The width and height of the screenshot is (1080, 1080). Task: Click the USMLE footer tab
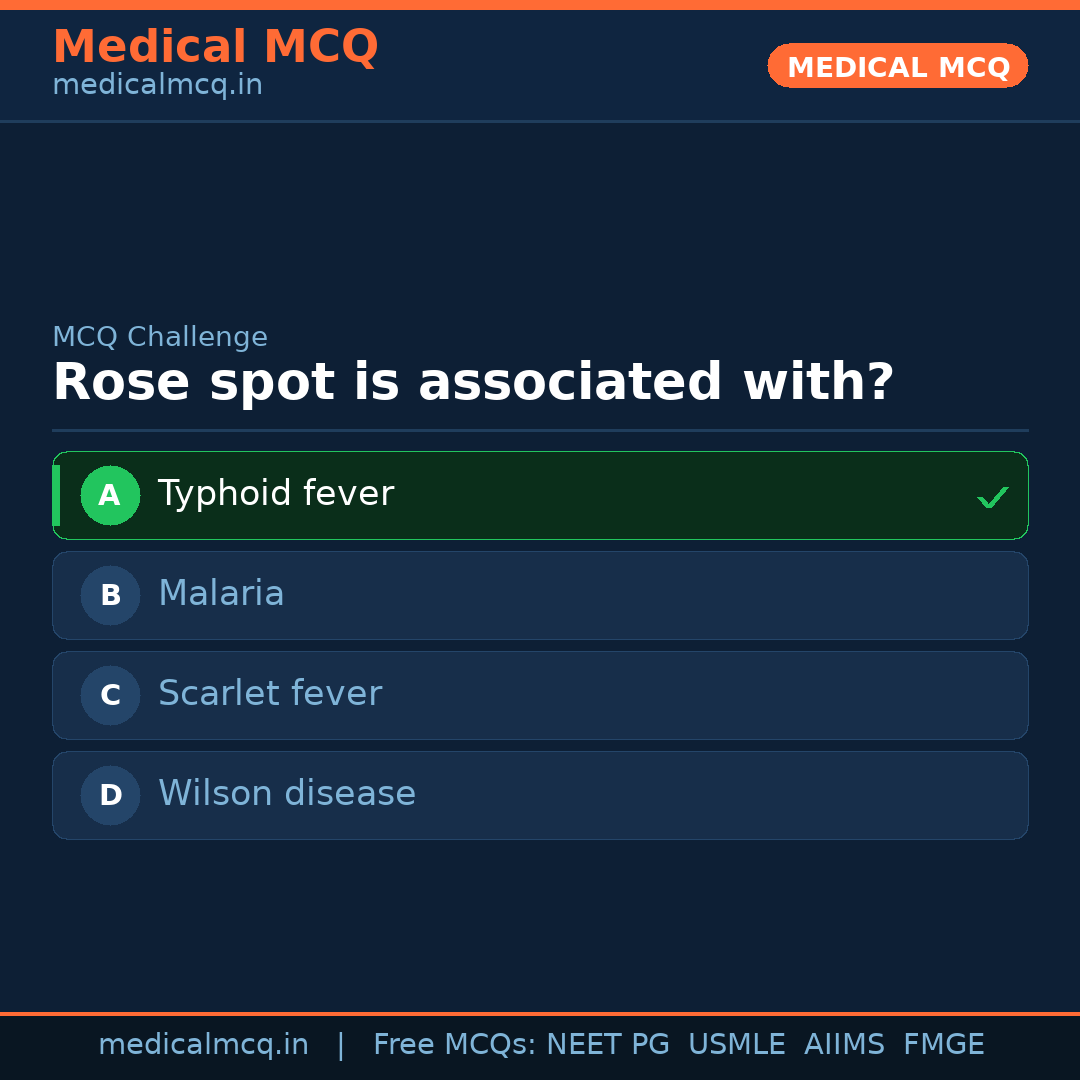(x=737, y=1044)
